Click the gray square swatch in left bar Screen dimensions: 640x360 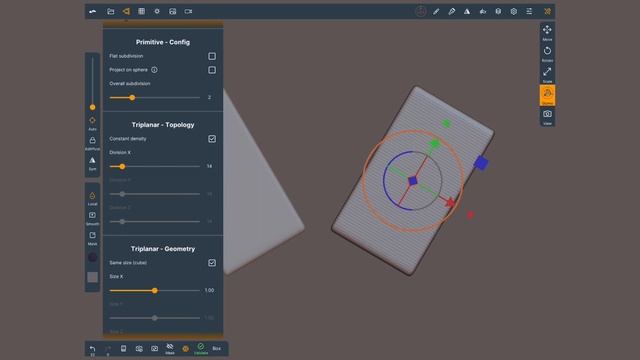(x=93, y=277)
